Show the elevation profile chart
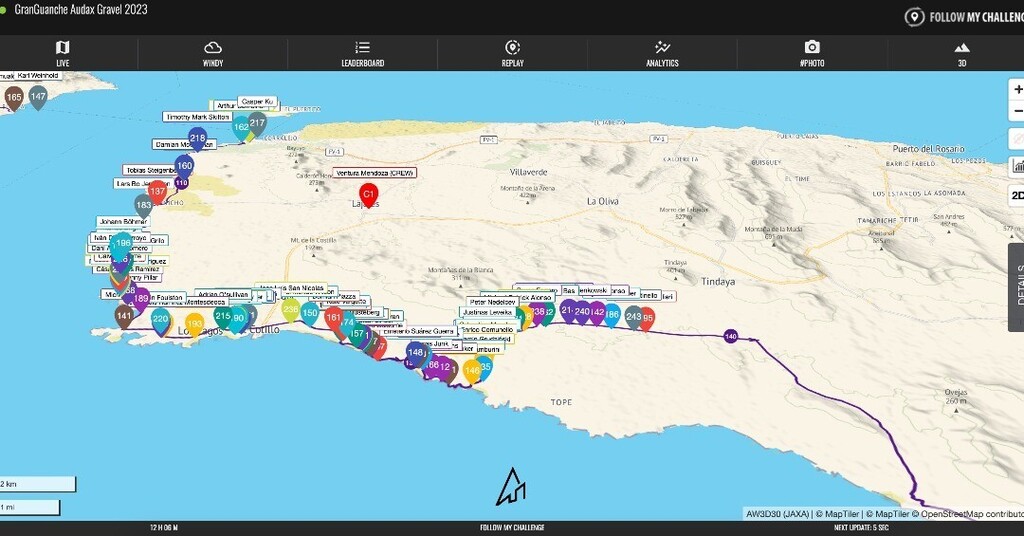Screen dimensions: 1024x536 click(1017, 166)
